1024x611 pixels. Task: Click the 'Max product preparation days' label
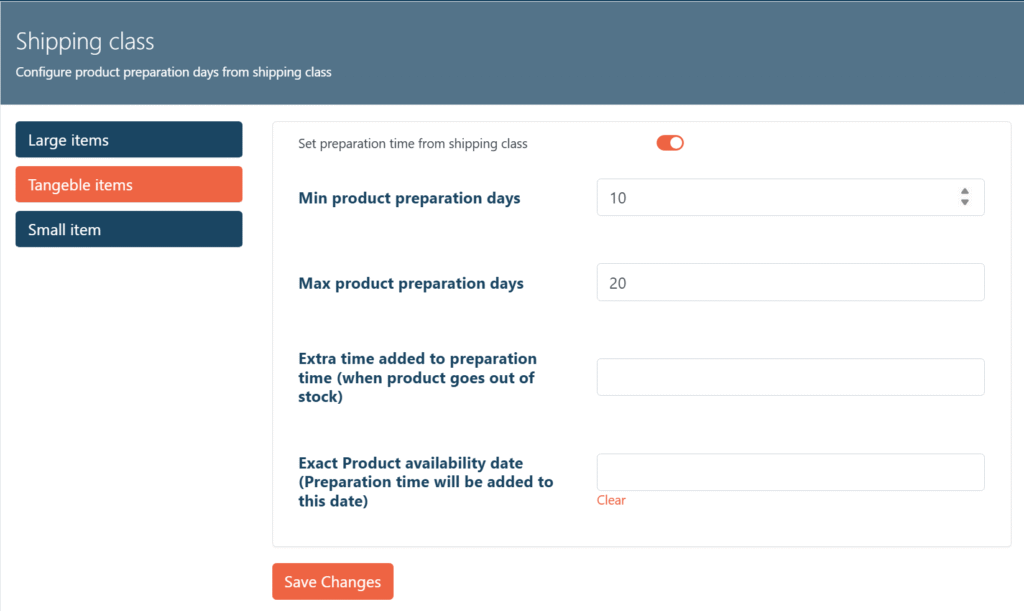click(411, 283)
